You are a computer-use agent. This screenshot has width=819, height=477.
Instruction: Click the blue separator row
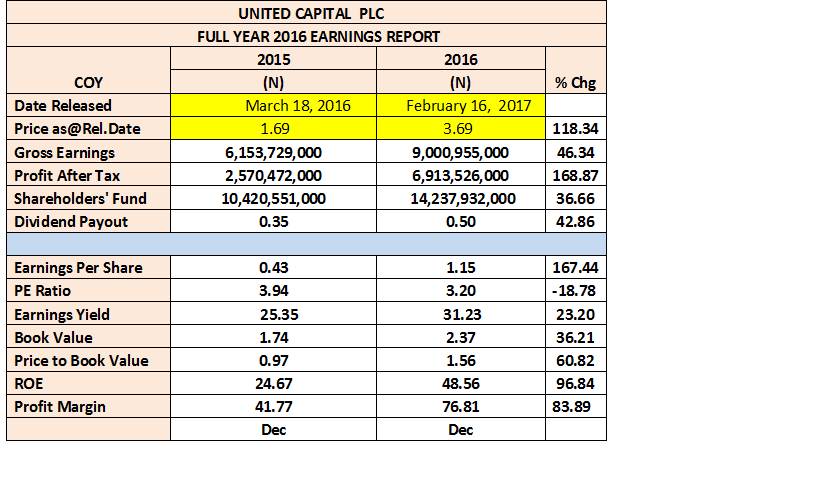[x=307, y=244]
